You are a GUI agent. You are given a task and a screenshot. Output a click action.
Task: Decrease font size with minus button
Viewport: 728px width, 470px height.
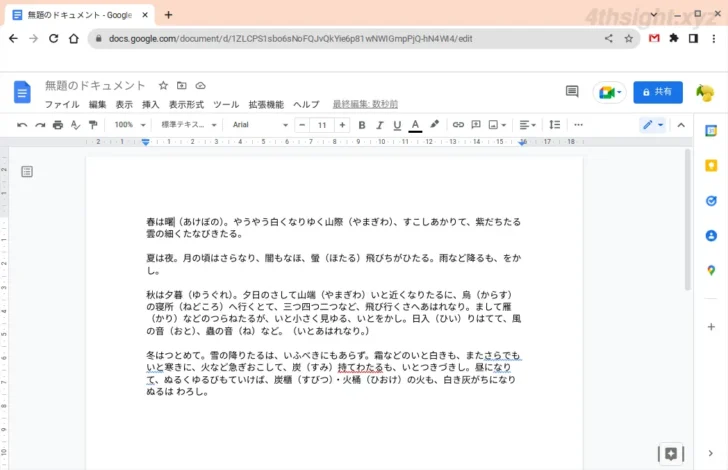click(x=302, y=125)
